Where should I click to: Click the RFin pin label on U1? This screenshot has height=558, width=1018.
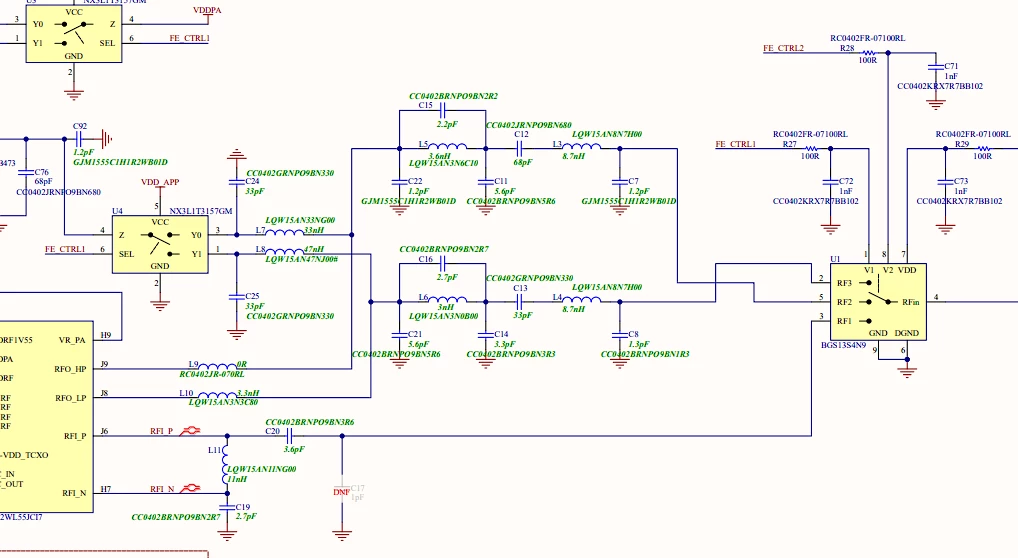(x=910, y=302)
